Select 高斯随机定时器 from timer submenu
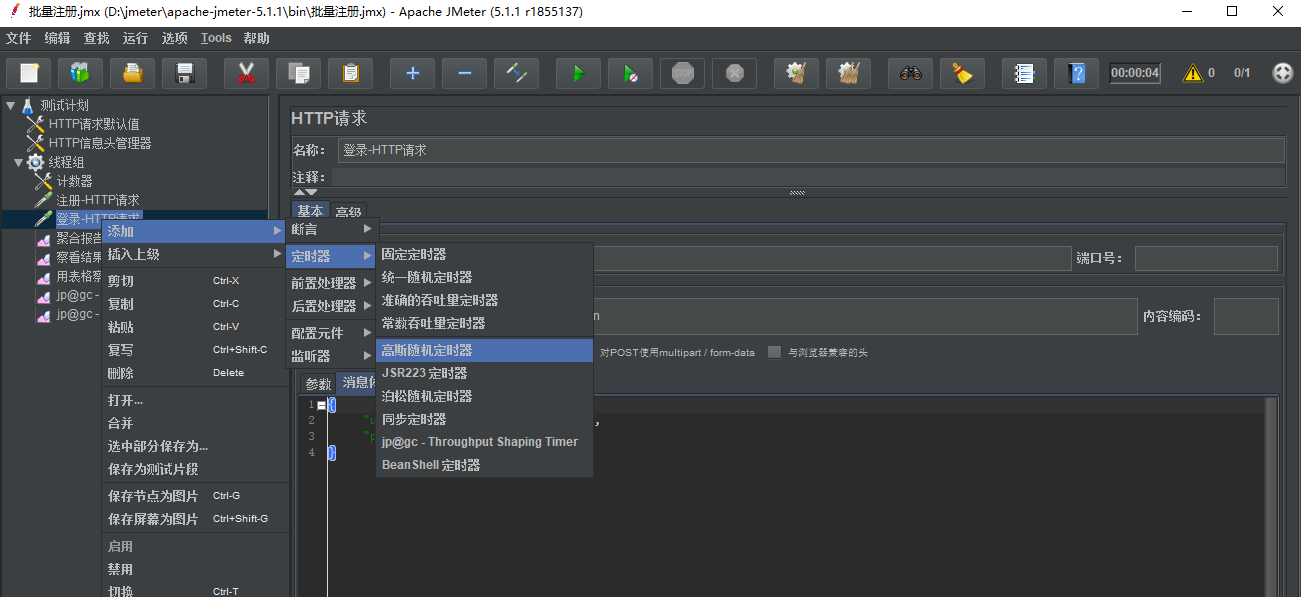1301x597 pixels. 485,350
